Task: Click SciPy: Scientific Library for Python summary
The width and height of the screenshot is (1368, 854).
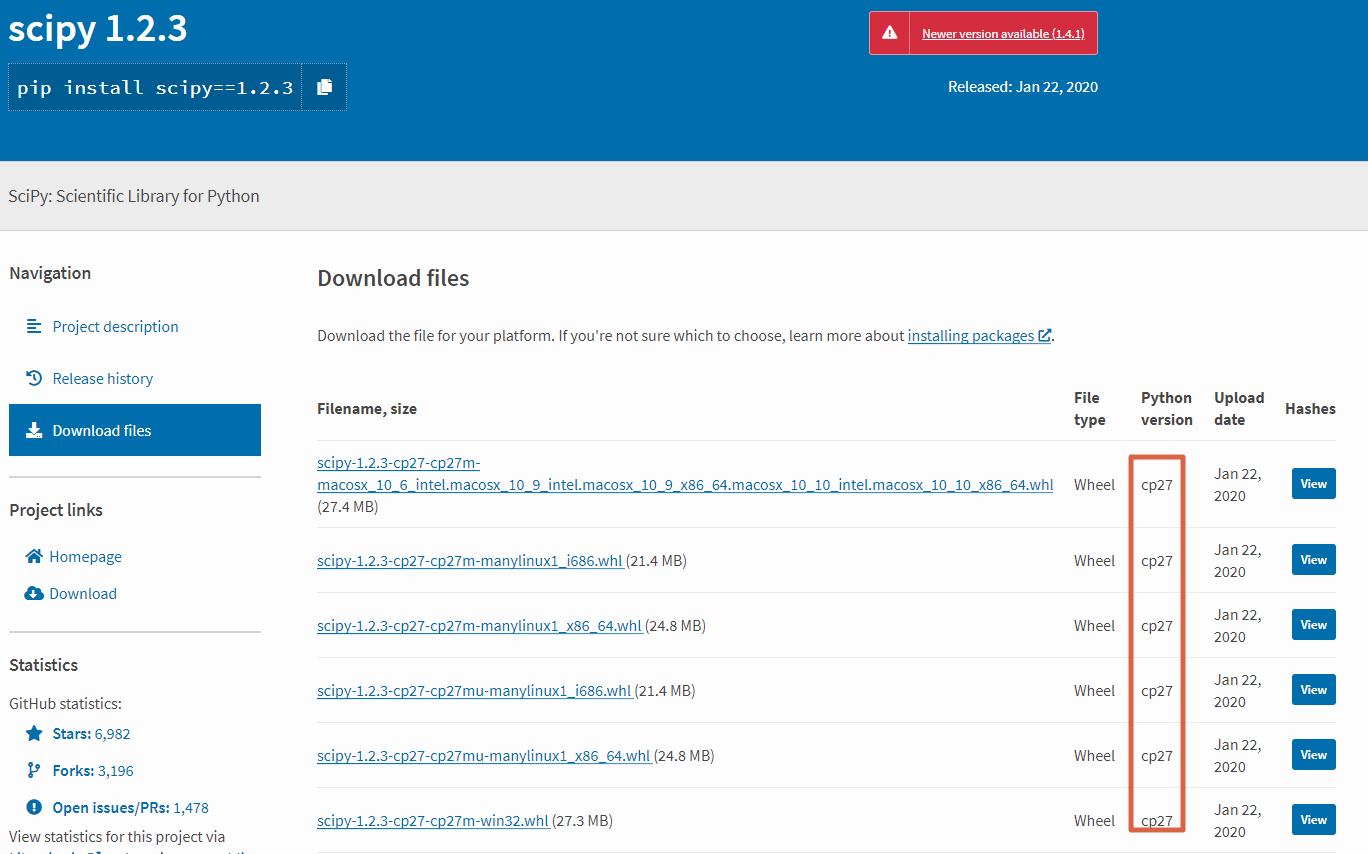Action: [134, 196]
